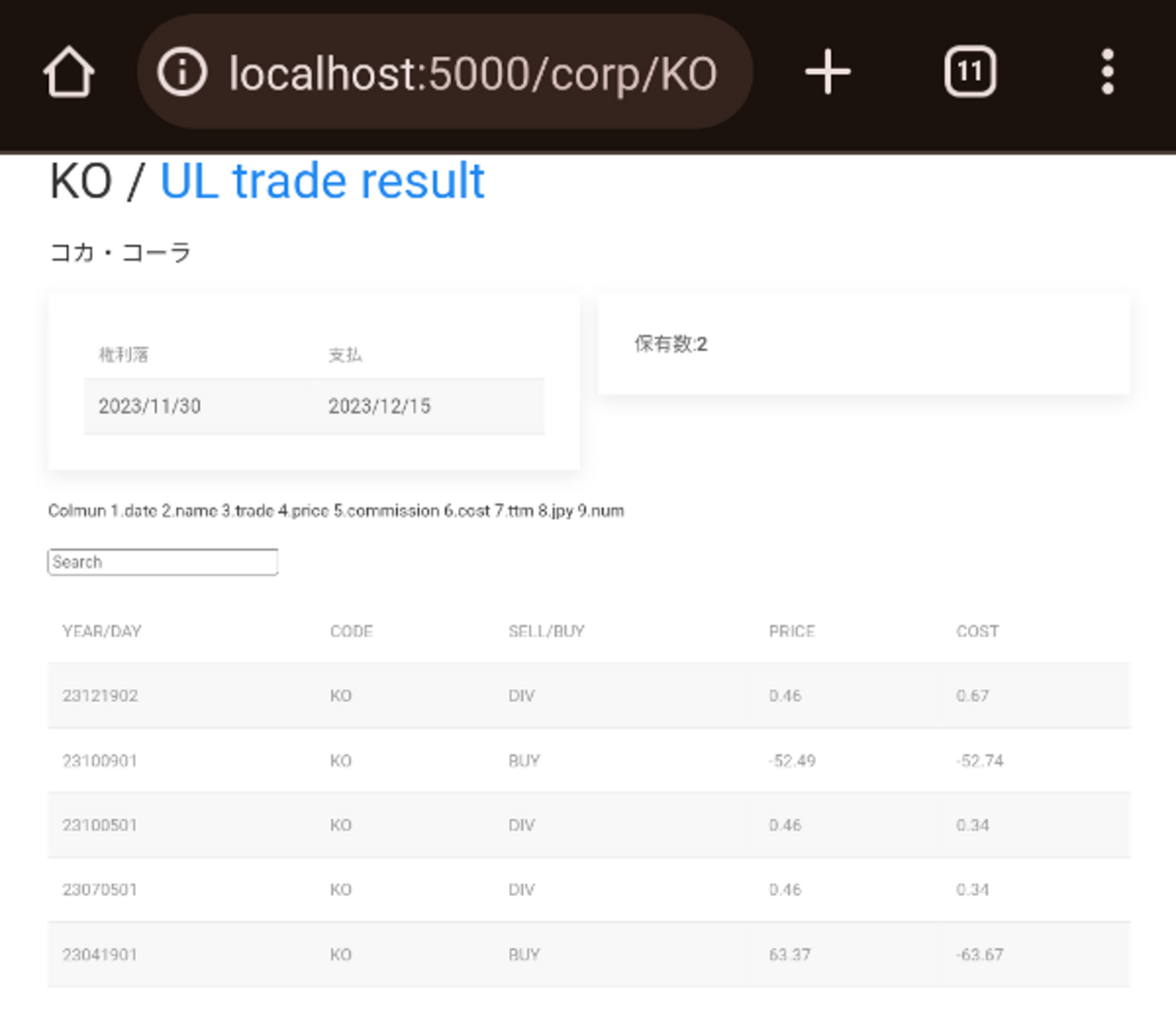Select the 23100901 BUY row
The height and width of the screenshot is (1013, 1176).
588,761
